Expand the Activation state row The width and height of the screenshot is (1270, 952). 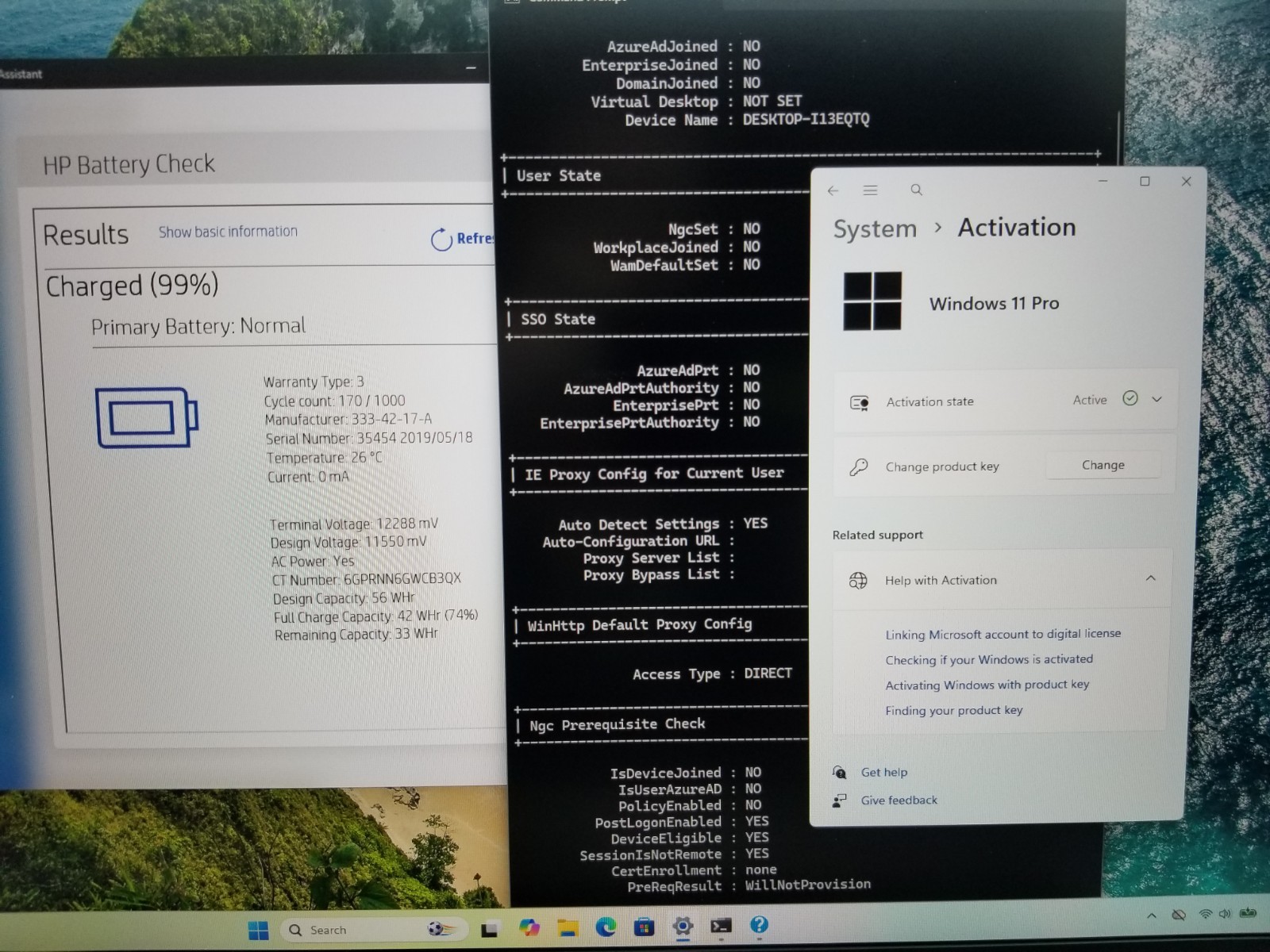1156,399
